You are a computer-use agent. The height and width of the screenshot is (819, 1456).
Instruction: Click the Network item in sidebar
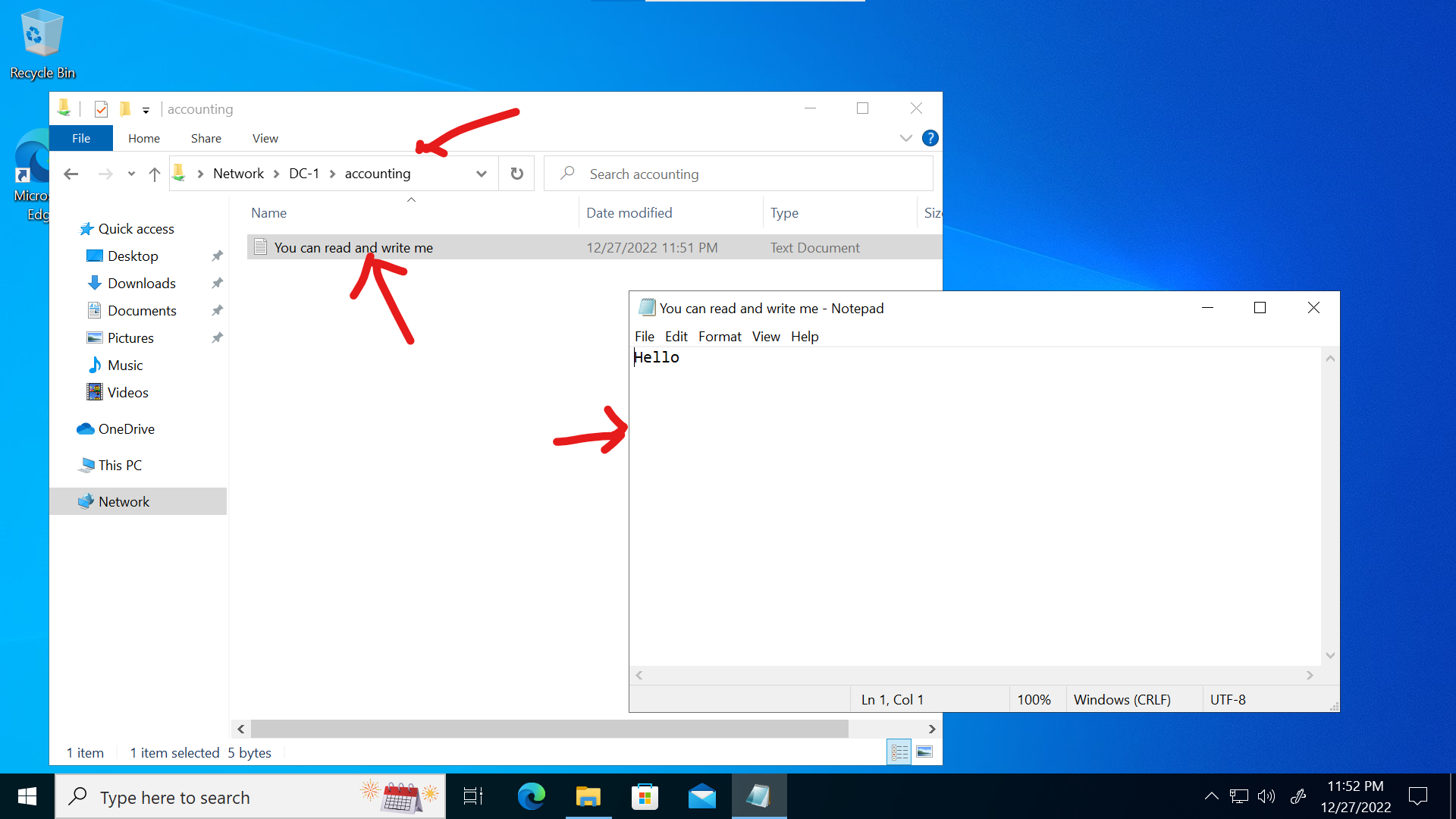(123, 501)
